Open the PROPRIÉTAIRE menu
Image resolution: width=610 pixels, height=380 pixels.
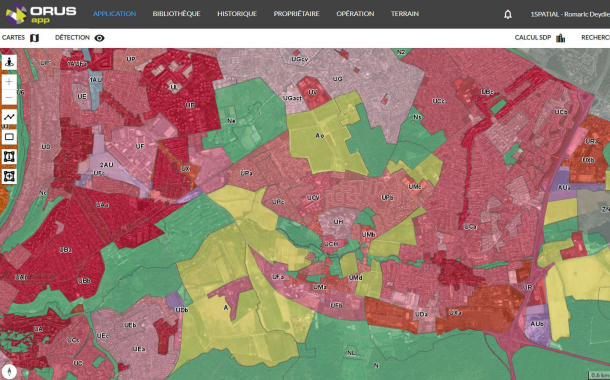[x=296, y=14]
